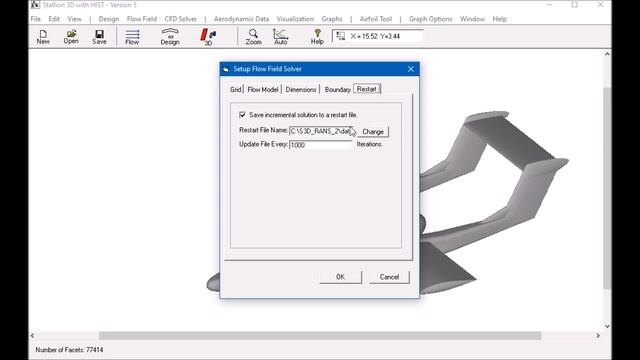640x360 pixels.
Task: Save project using the Save toolbar icon
Action: point(99,37)
